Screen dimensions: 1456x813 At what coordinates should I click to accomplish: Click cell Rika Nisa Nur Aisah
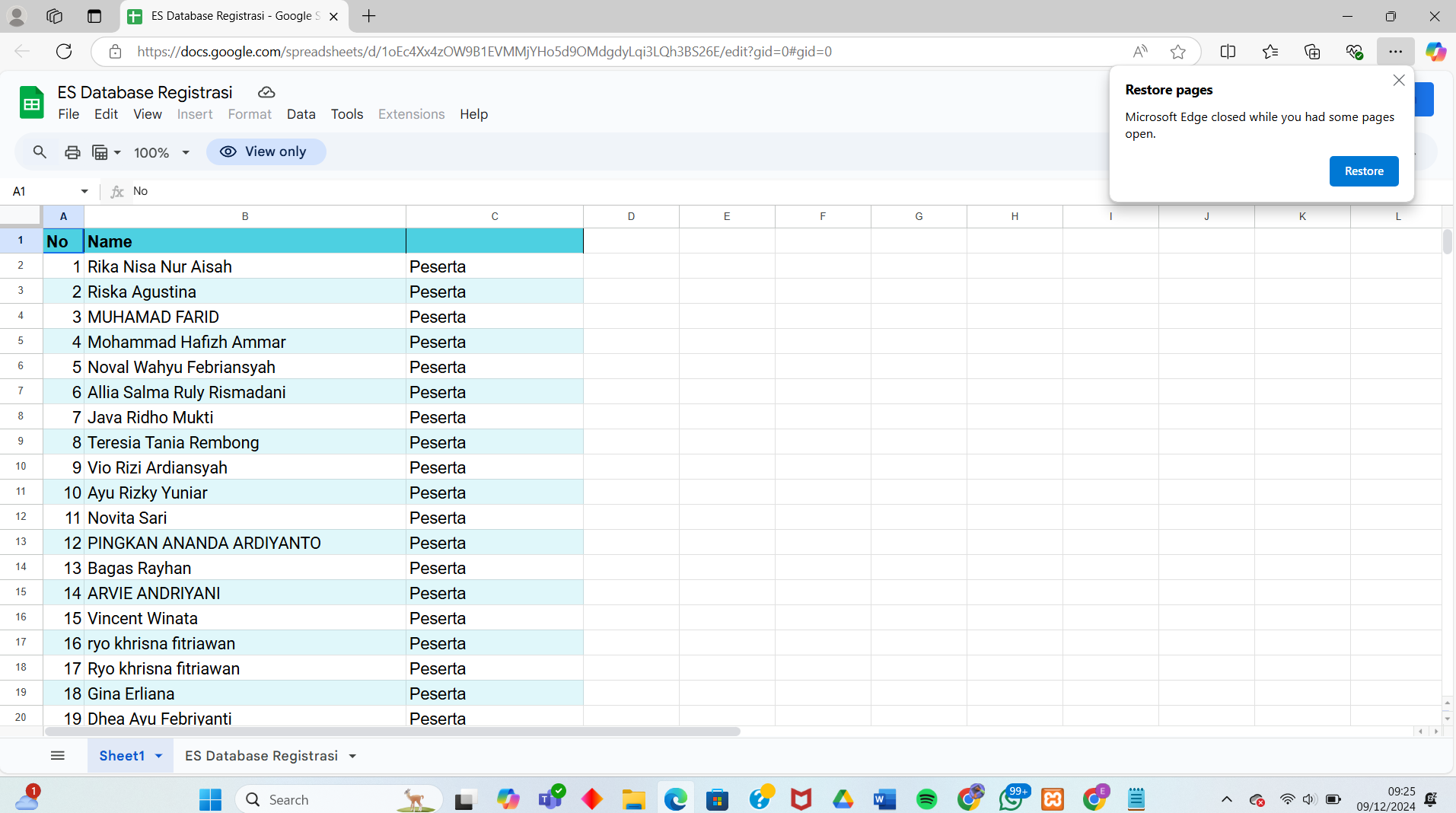245,266
